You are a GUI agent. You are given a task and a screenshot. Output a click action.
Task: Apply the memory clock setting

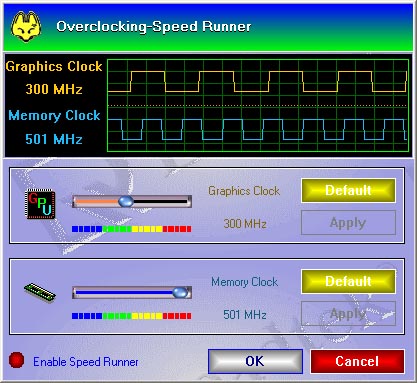point(348,314)
